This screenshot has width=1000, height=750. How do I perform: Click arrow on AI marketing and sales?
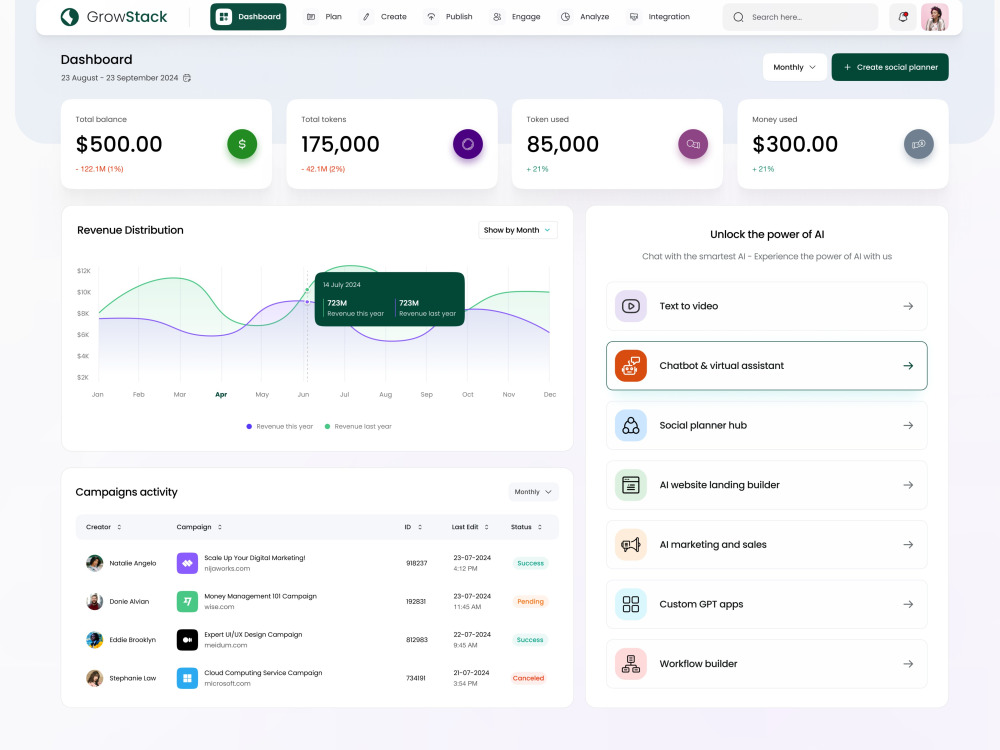pyautogui.click(x=908, y=545)
